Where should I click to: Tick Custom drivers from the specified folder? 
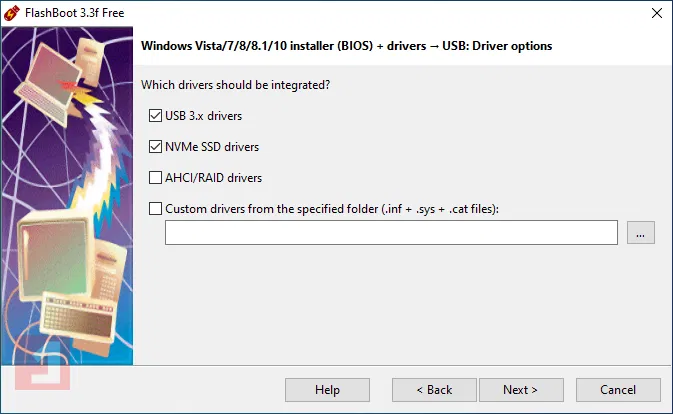155,209
